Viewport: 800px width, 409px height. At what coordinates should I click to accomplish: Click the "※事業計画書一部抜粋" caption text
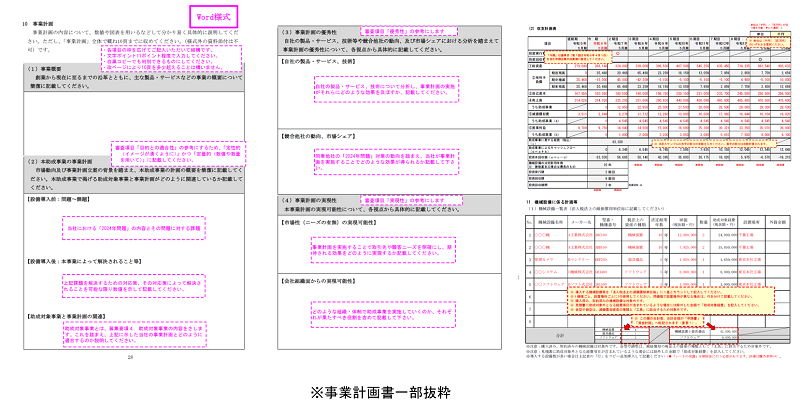397,389
